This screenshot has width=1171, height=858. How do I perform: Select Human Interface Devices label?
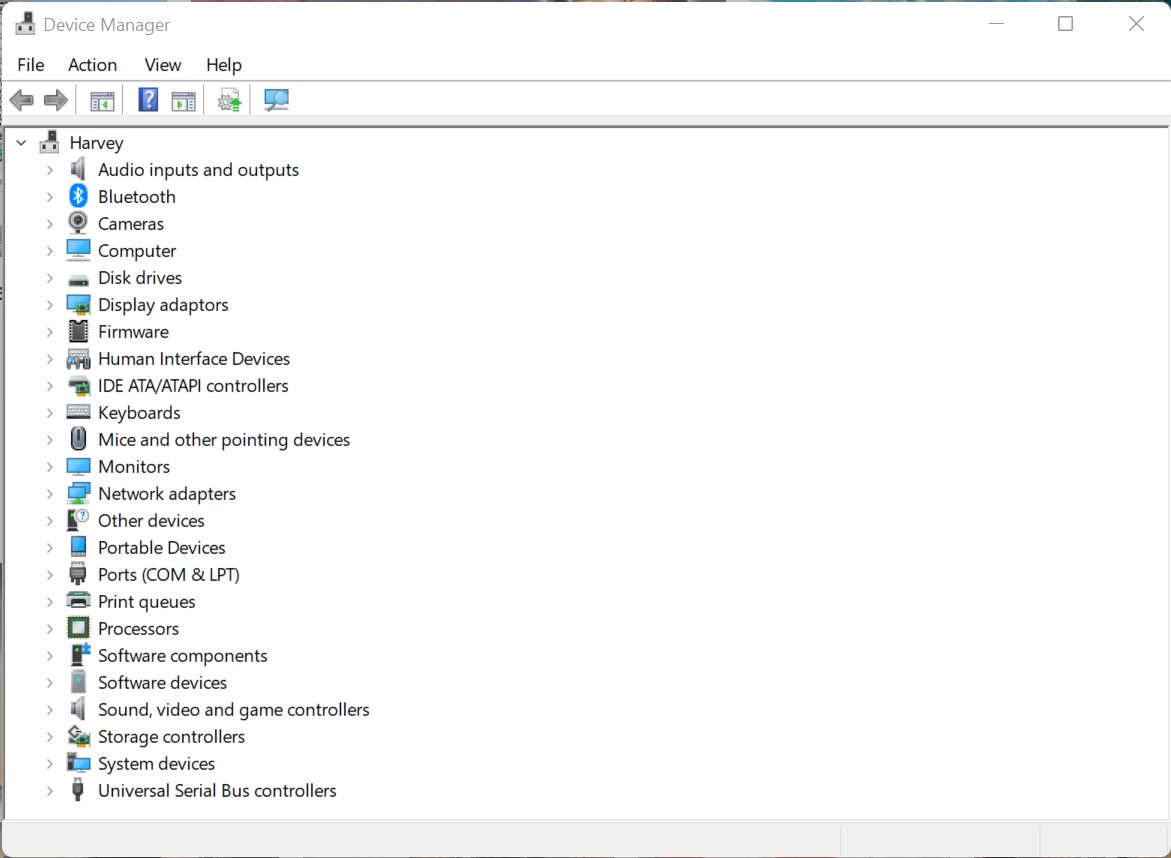point(193,358)
